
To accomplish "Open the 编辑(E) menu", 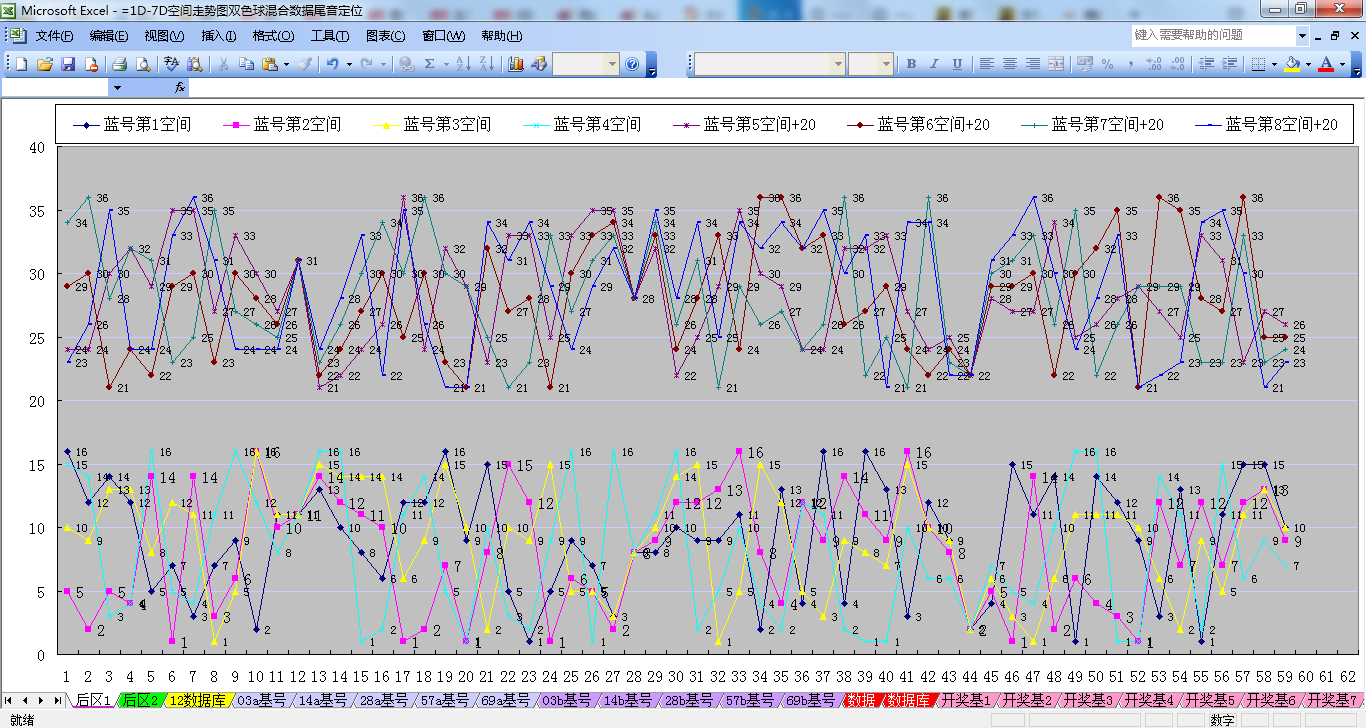I will 109,36.
